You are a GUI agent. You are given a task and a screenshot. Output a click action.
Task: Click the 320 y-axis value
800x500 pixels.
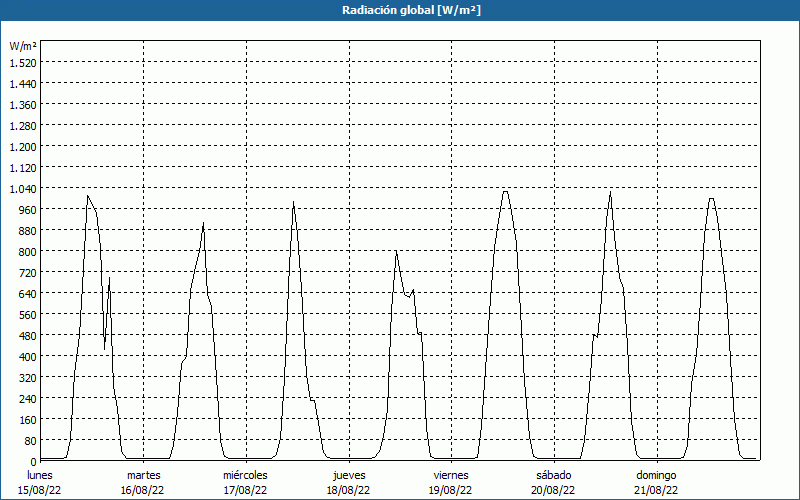click(28, 378)
